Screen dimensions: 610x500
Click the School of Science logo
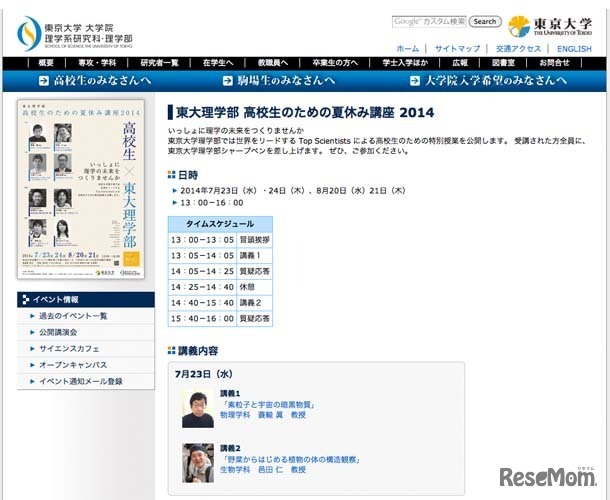point(75,34)
